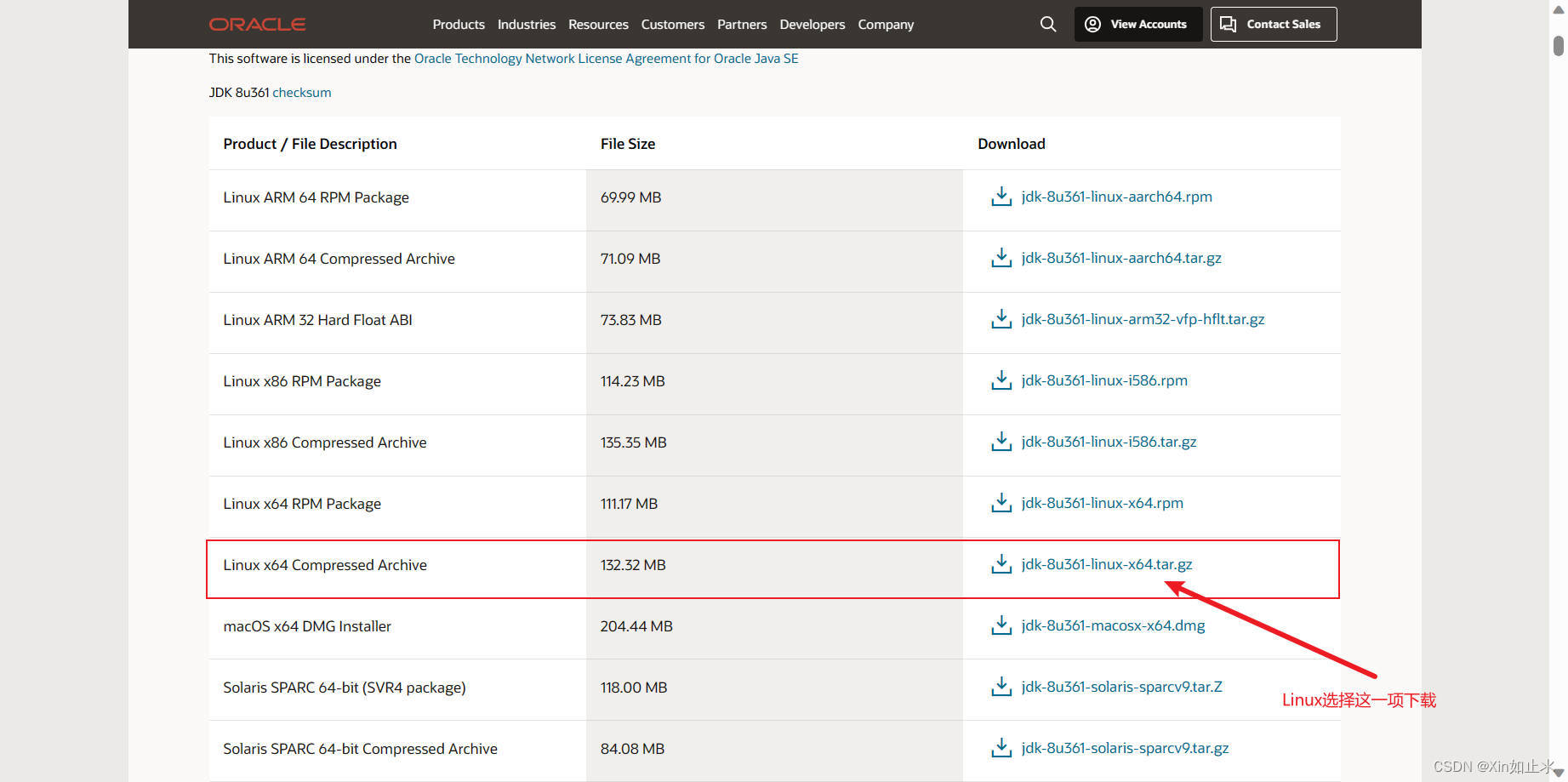The image size is (1568, 782).
Task: Download jdk-8u361-solaris-sparcv9.tar.gz link
Action: (1125, 748)
